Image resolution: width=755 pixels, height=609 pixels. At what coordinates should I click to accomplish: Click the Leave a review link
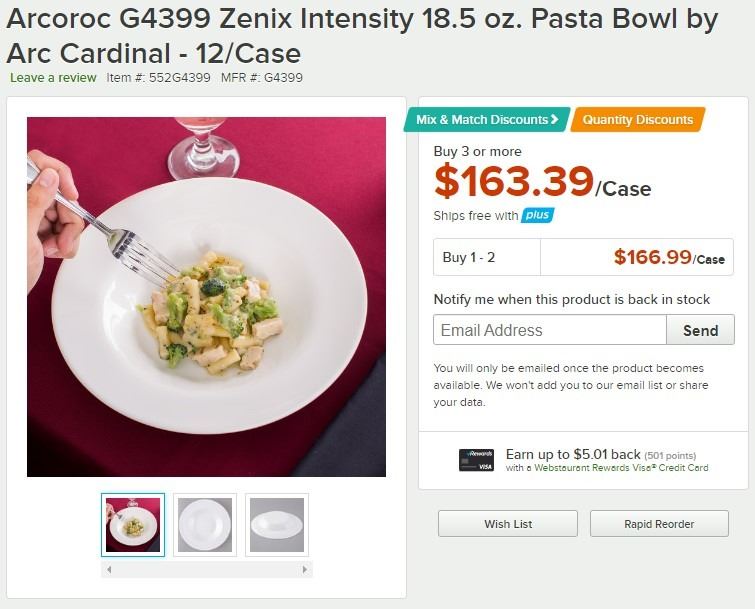coord(53,77)
